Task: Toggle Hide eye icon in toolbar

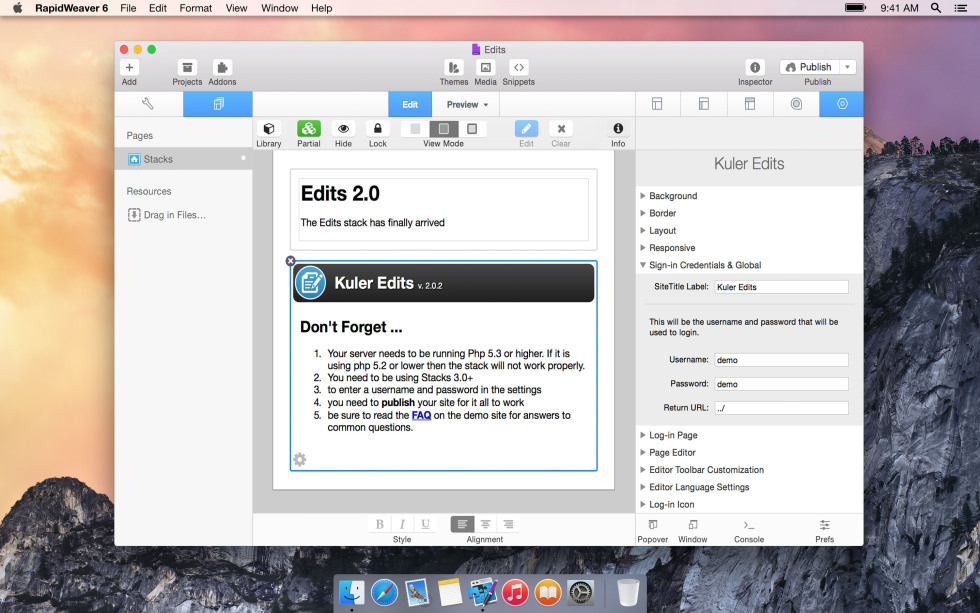Action: click(x=343, y=129)
